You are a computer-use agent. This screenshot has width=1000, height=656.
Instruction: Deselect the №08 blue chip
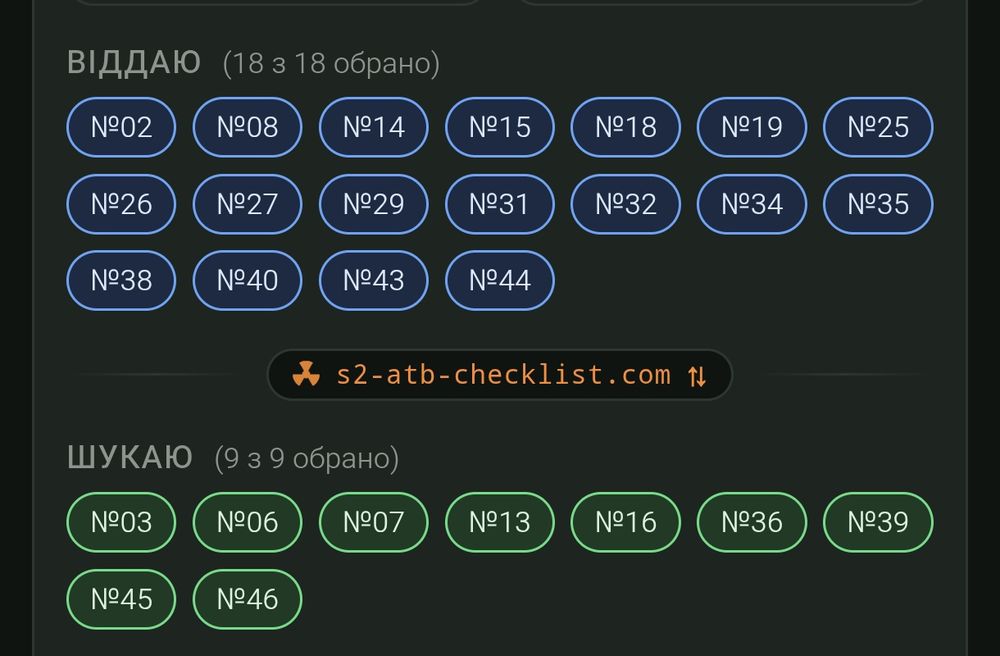coord(247,127)
